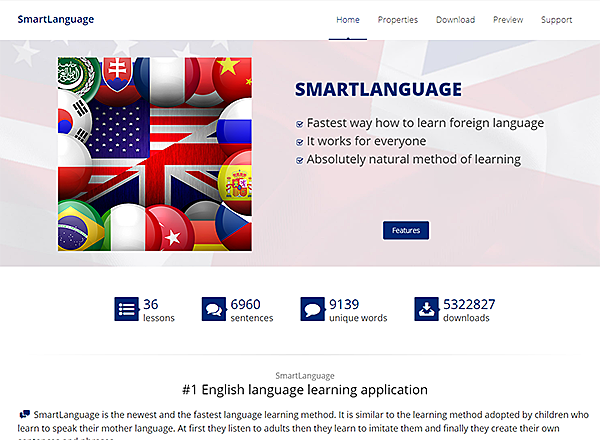
Task: Go to the Properties menu item
Action: 398,19
